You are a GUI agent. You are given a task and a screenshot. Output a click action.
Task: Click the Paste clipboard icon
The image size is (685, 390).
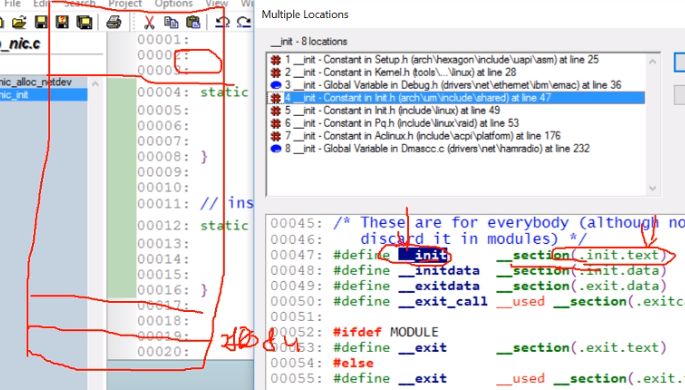pyautogui.click(x=193, y=22)
